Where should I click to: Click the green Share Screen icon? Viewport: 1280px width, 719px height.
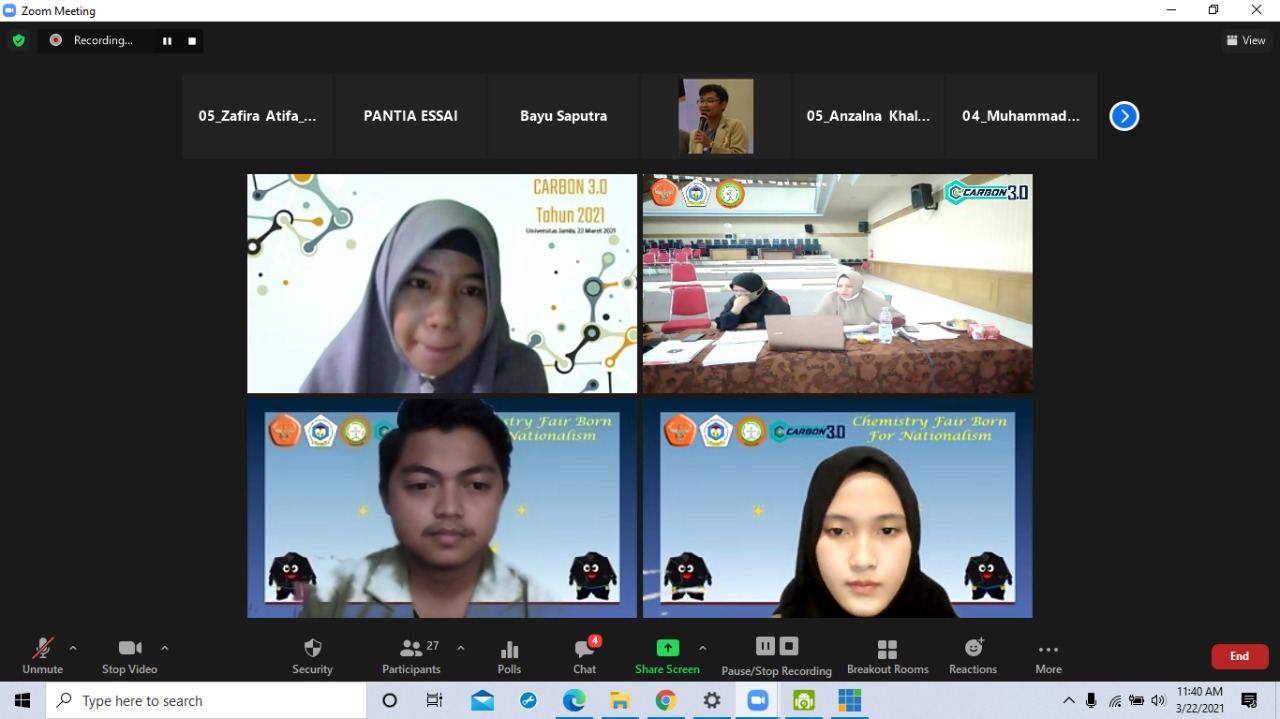tap(667, 648)
